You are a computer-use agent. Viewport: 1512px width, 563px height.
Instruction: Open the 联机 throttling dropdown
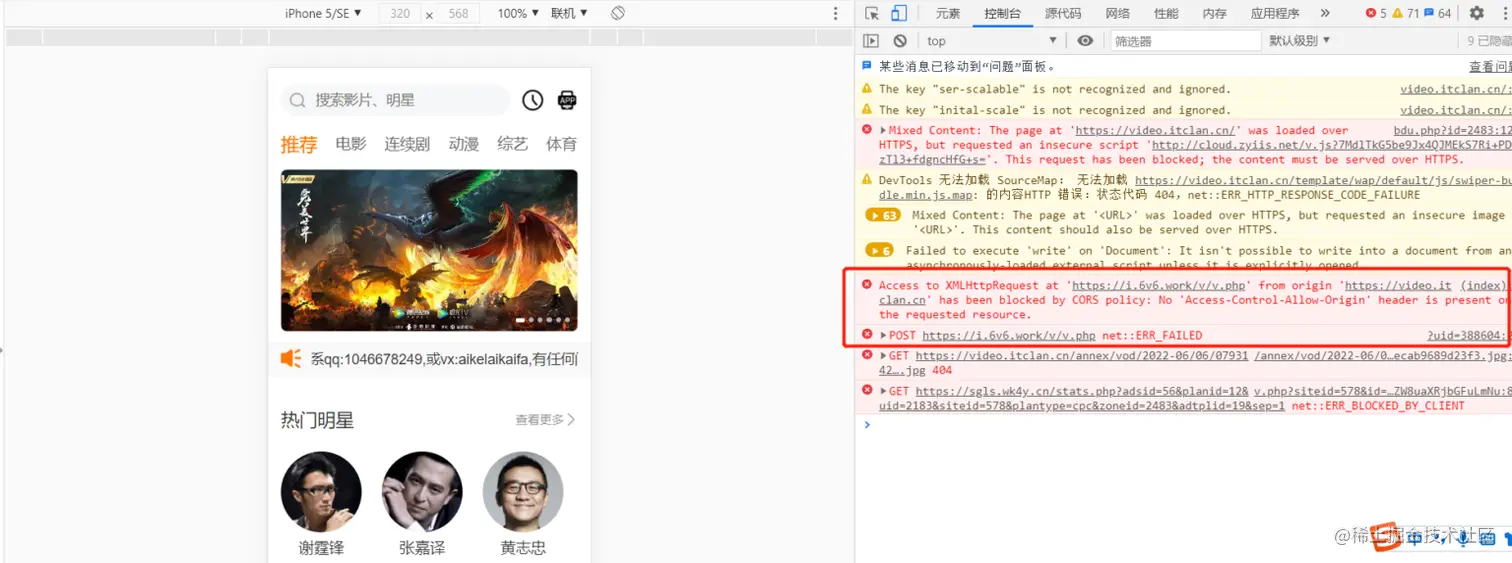click(569, 13)
